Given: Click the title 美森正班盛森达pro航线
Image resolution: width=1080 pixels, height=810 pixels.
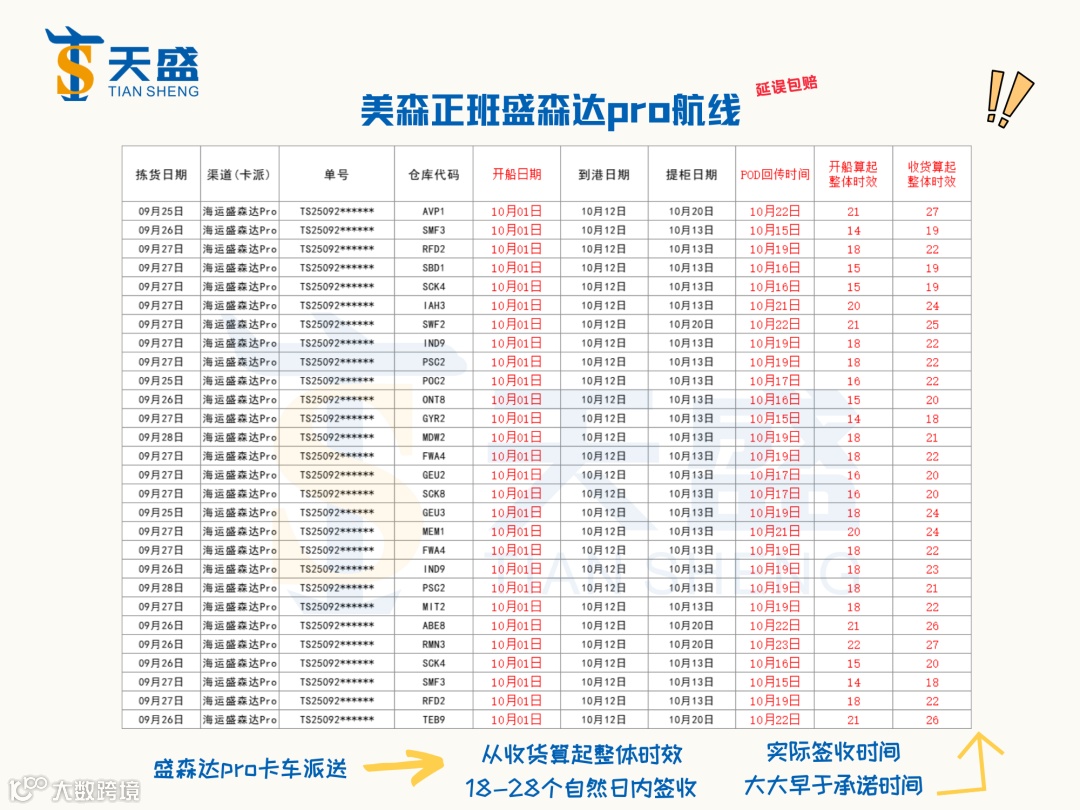Looking at the screenshot, I should (550, 110).
